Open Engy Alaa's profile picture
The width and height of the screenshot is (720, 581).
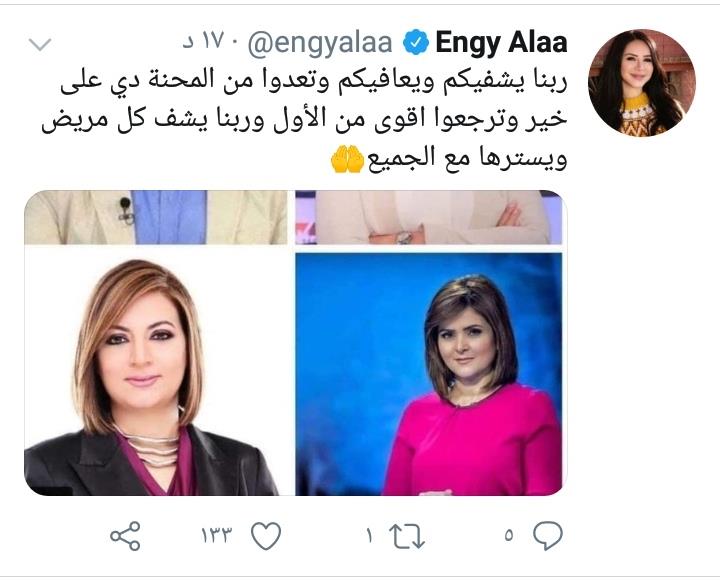pos(642,83)
